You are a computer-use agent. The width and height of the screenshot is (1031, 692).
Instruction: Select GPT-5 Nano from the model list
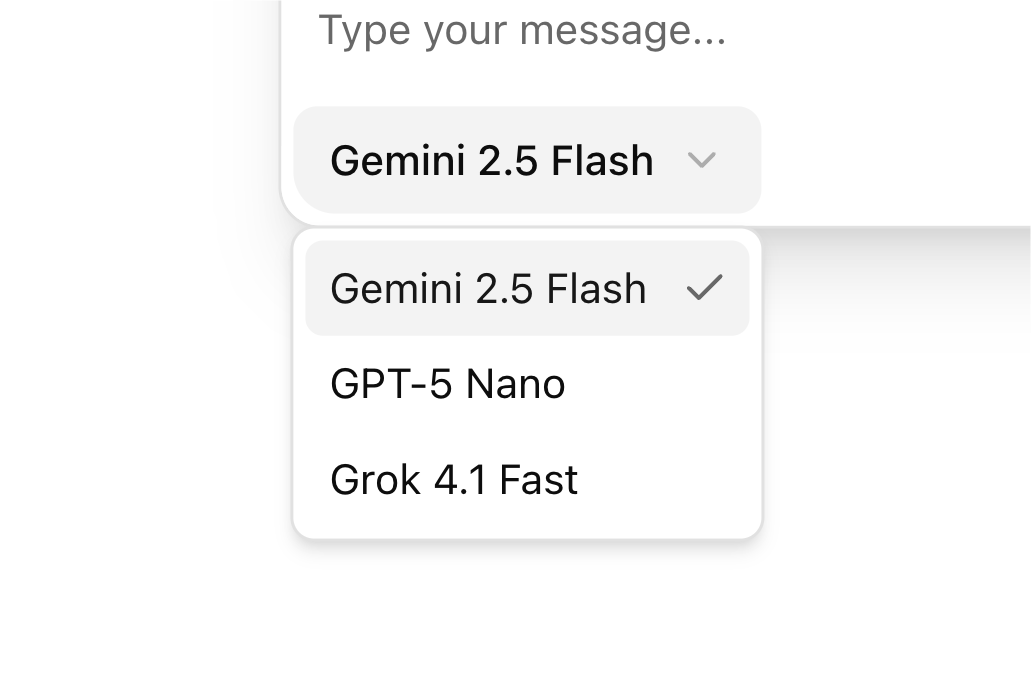click(x=448, y=384)
